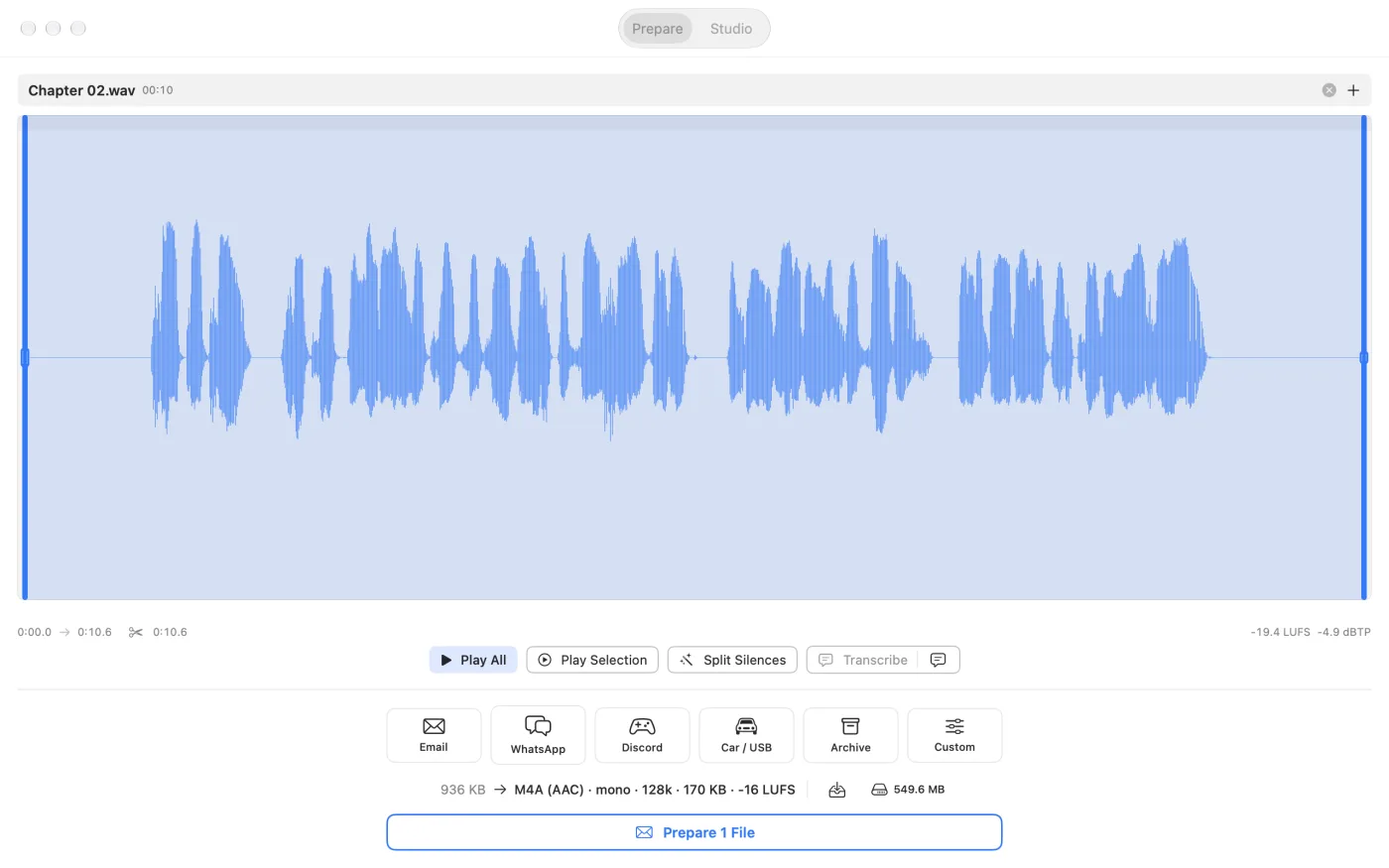Start playback with Play All
The height and width of the screenshot is (868, 1389).
pos(473,660)
